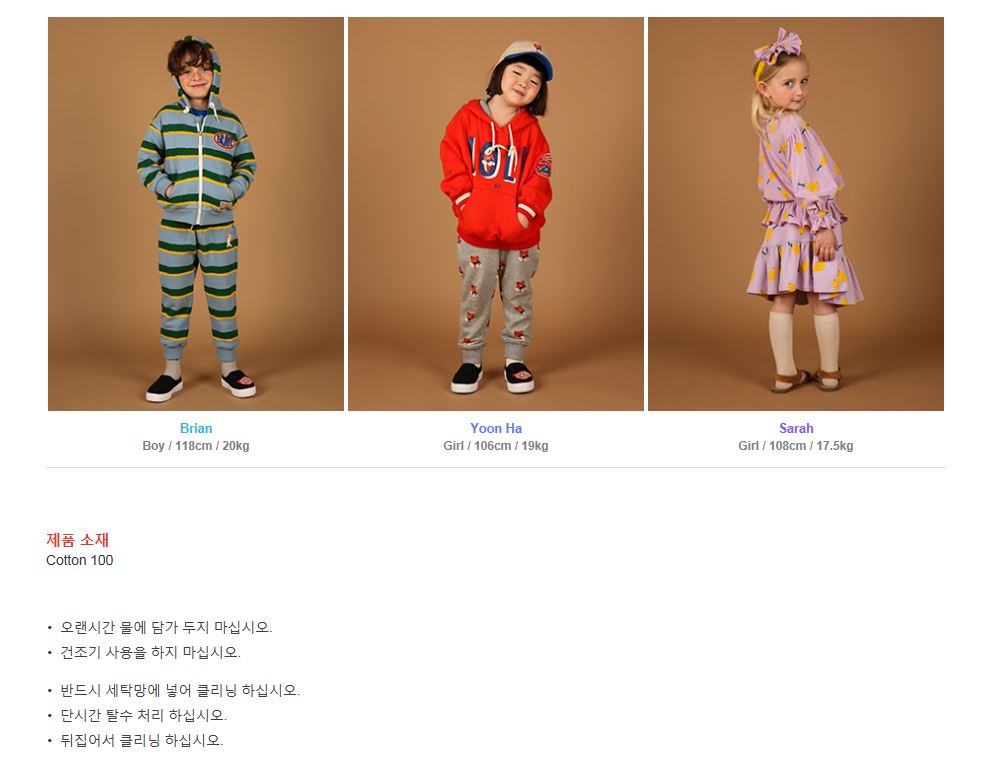Click the 반드시 세탁망에 넣어 클리닝 line

click(x=180, y=690)
